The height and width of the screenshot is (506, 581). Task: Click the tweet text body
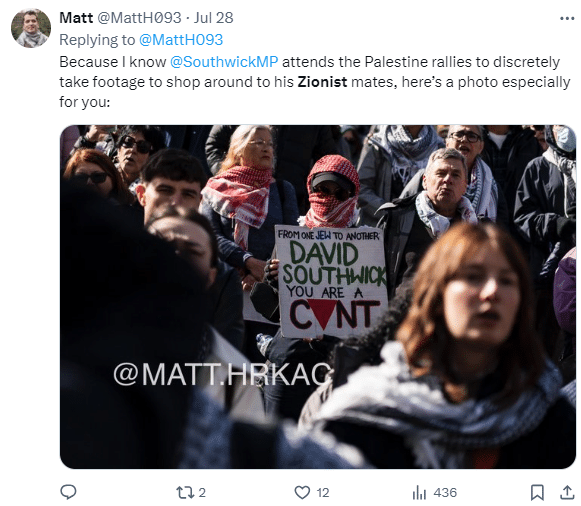pos(315,82)
